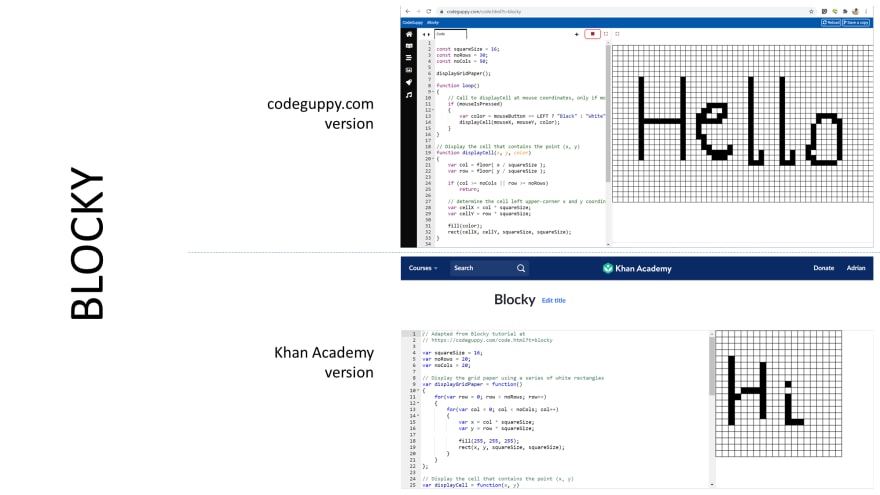Click the fullscreen icon above the canvas
Viewport: 880px width, 495px height.
pyautogui.click(x=617, y=34)
